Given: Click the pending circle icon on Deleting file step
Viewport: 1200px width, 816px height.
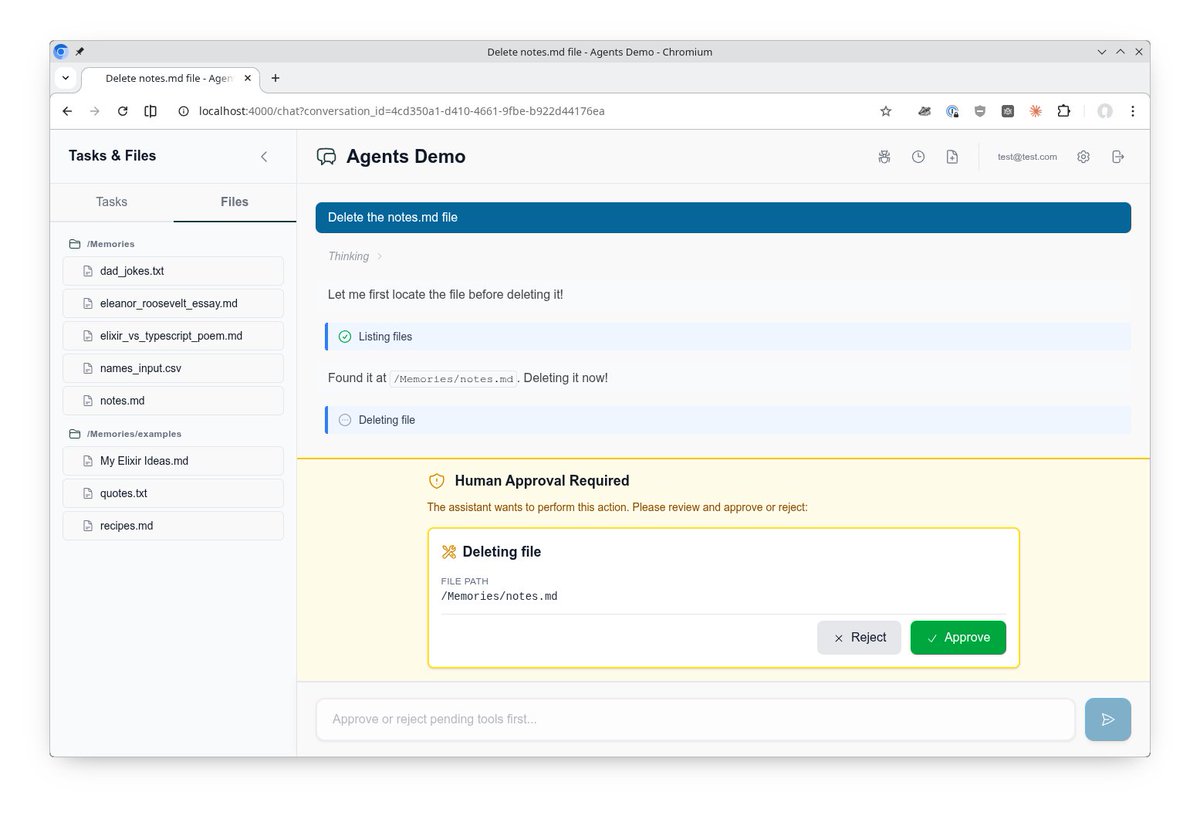Looking at the screenshot, I should point(345,420).
